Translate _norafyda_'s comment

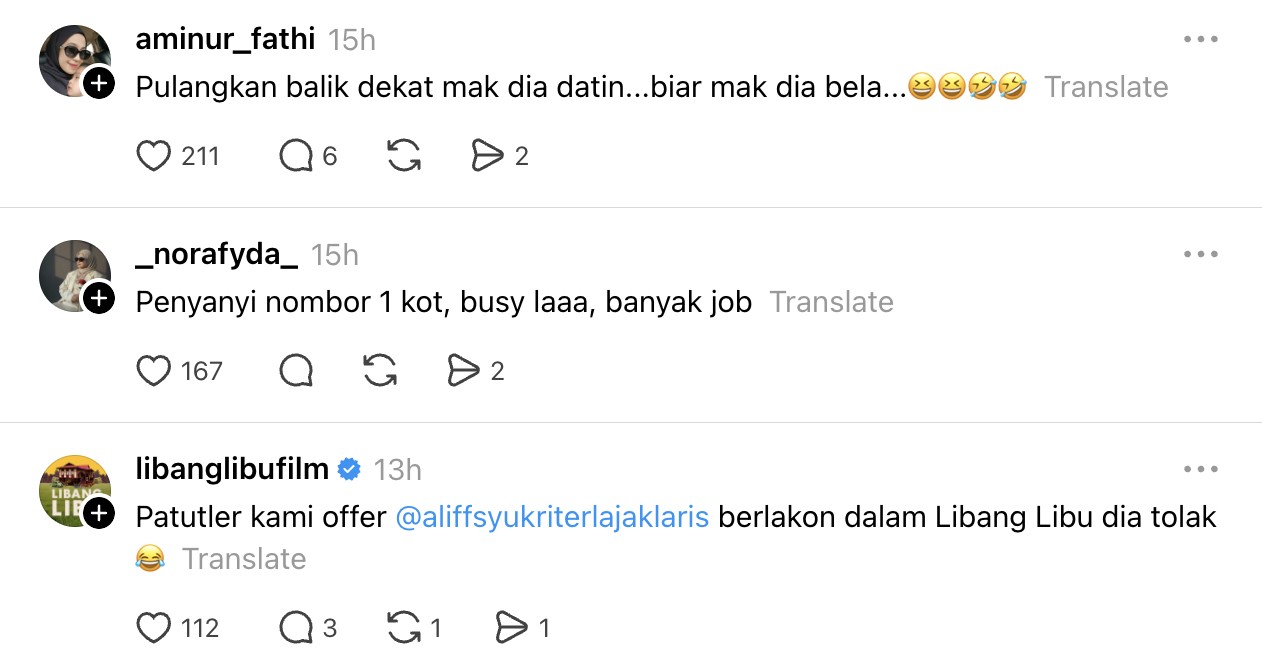point(831,302)
